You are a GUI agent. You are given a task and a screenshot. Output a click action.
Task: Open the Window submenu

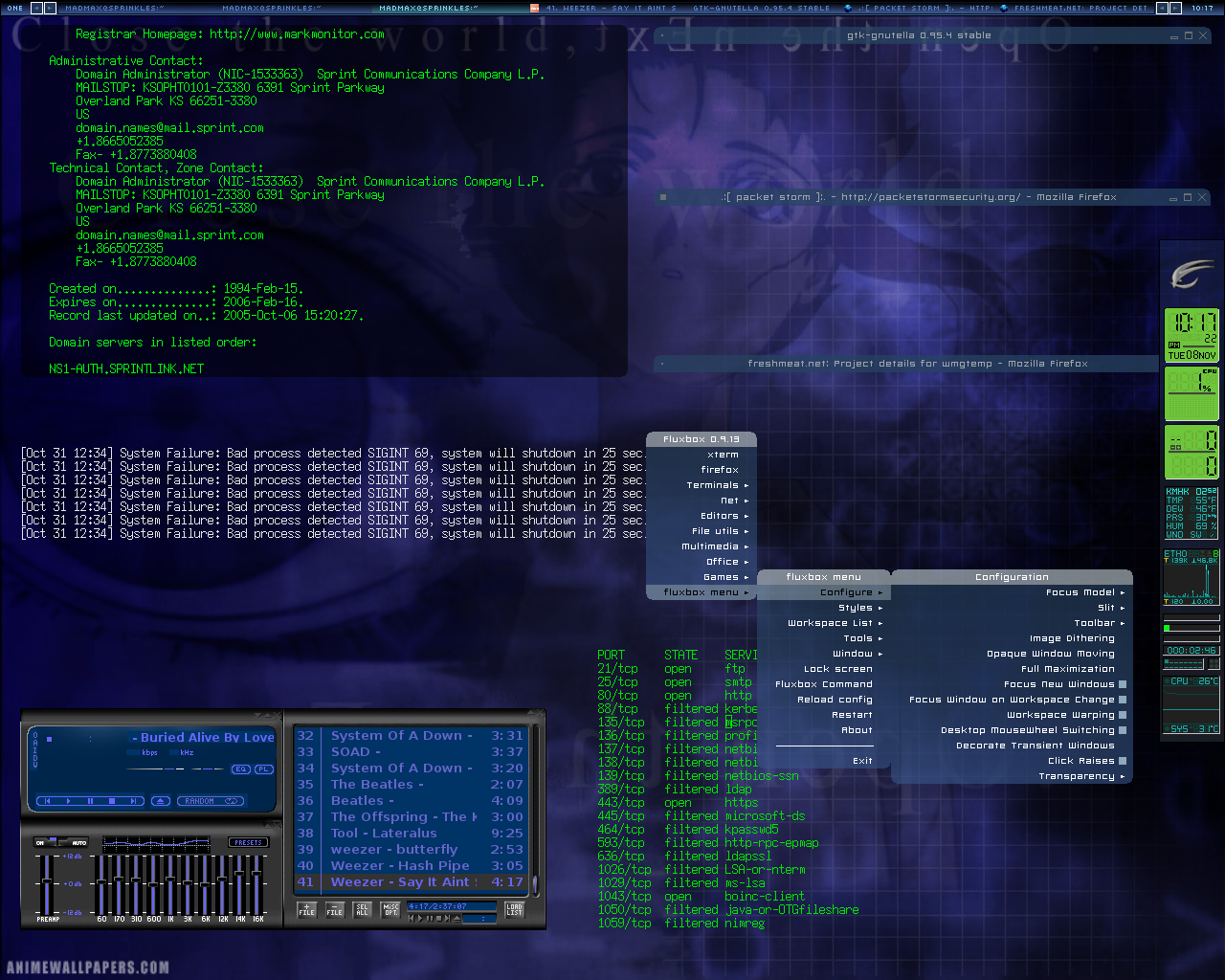(824, 654)
